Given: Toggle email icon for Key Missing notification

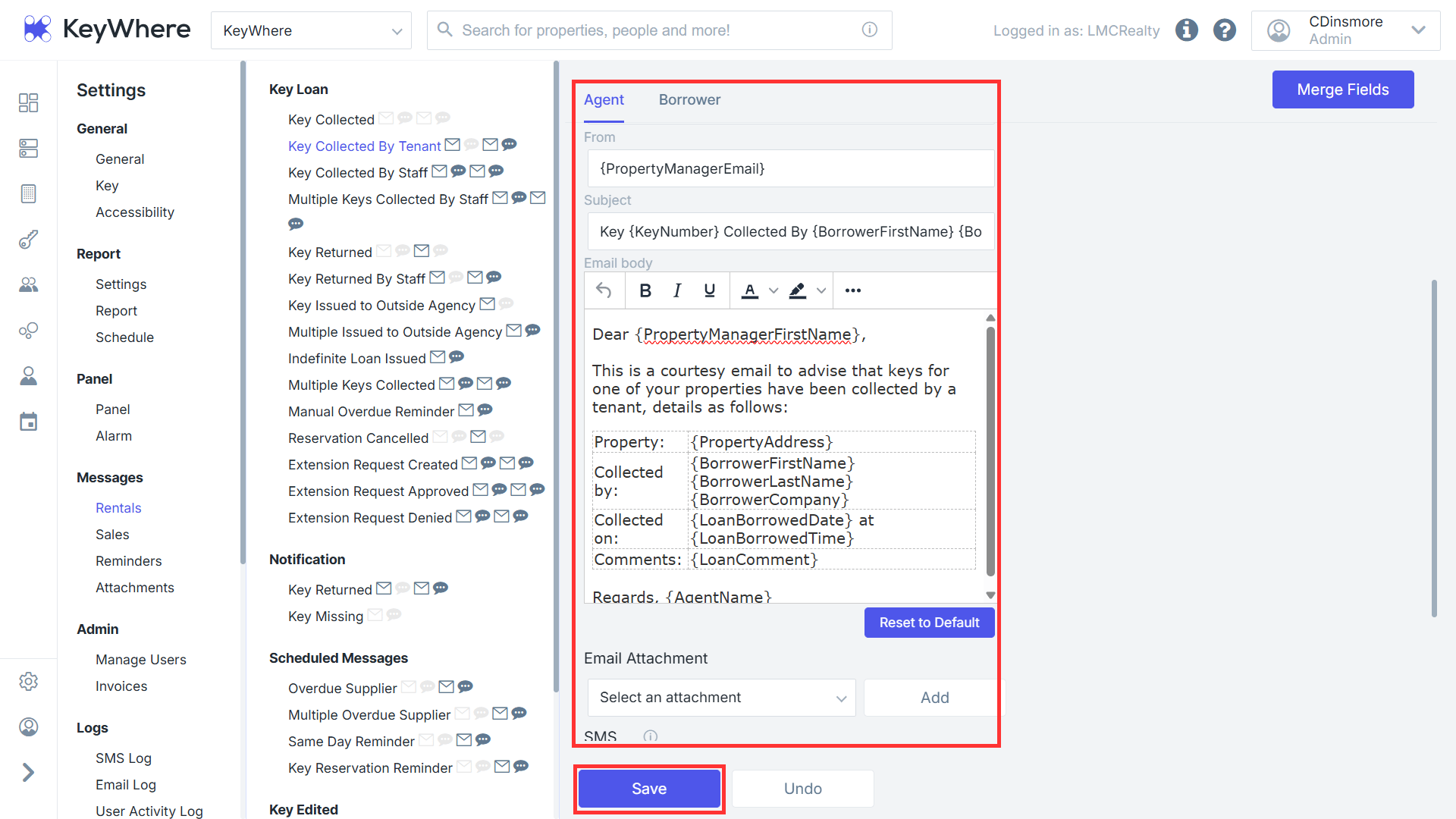Looking at the screenshot, I should tap(375, 615).
